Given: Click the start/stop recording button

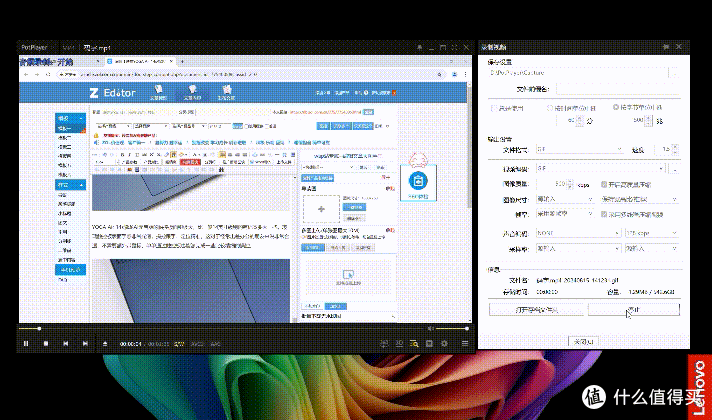Looking at the screenshot, I should [x=633, y=310].
